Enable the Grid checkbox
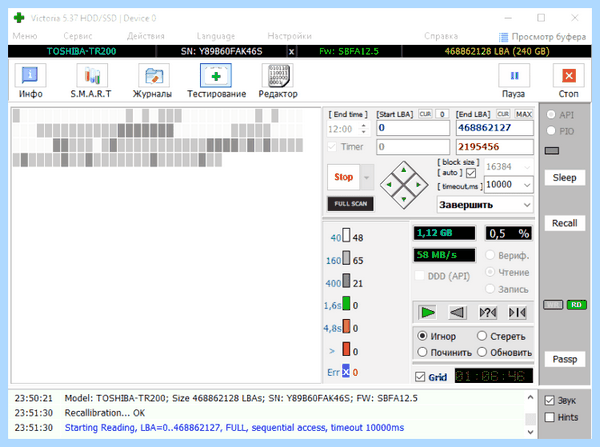 pyautogui.click(x=420, y=377)
